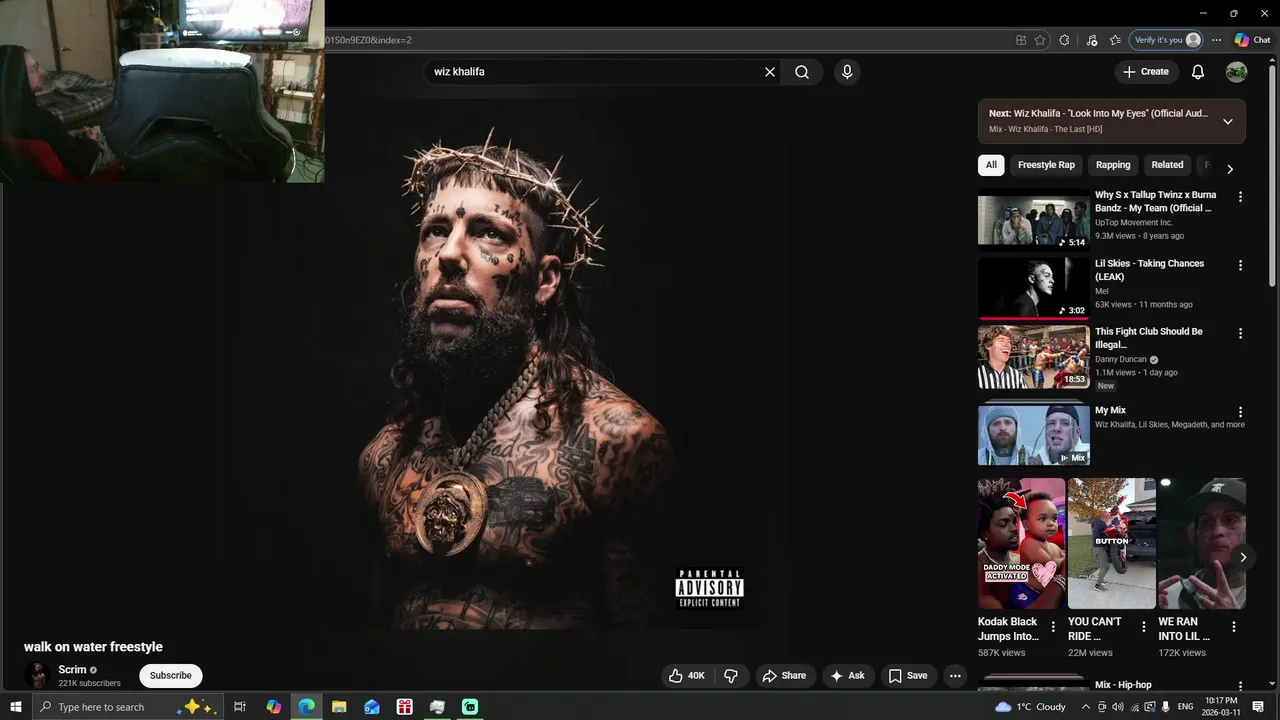
Task: Open the My Mix playlist thumbnail
Action: click(x=1034, y=434)
